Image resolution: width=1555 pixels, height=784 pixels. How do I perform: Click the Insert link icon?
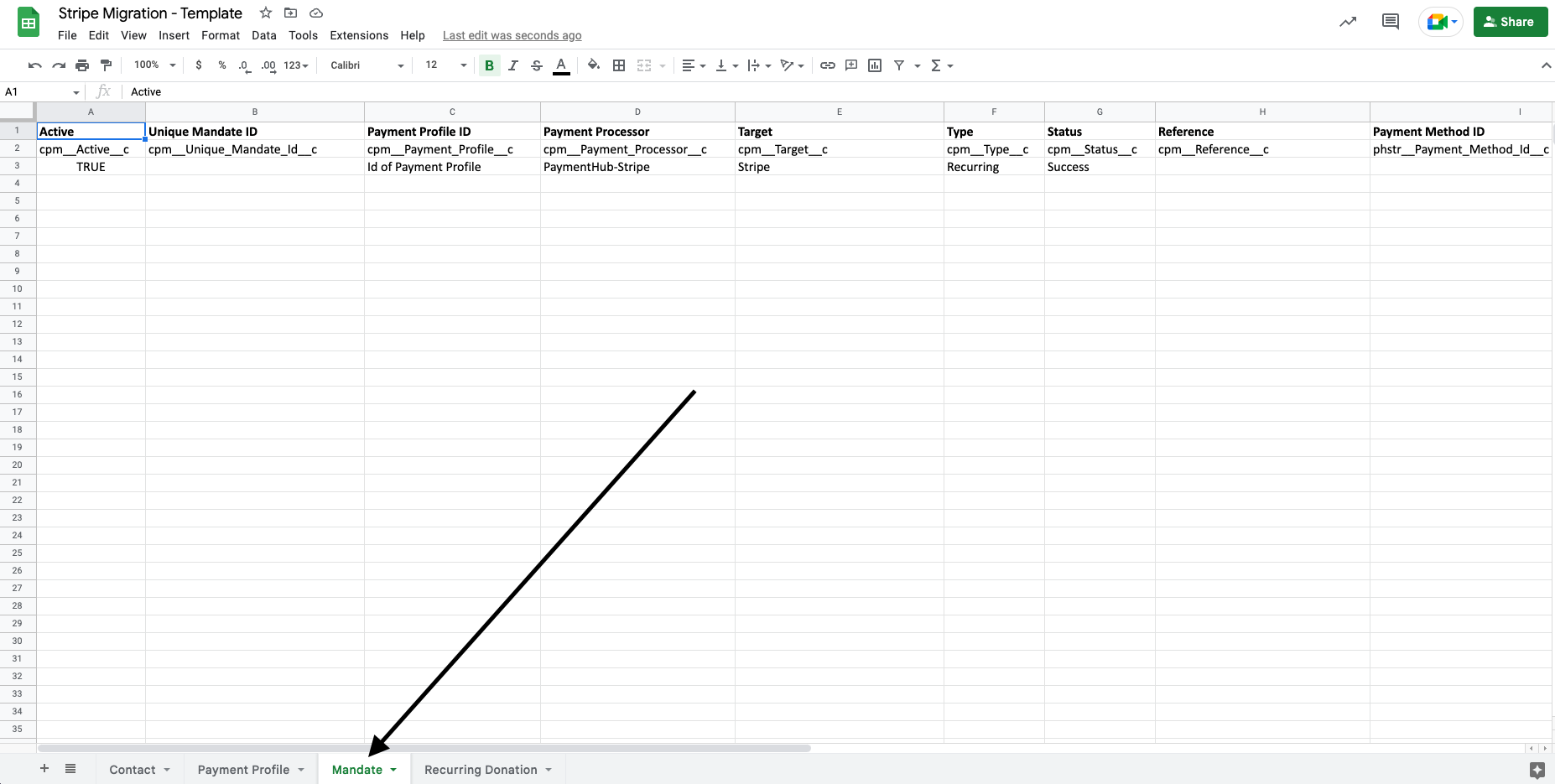[828, 65]
